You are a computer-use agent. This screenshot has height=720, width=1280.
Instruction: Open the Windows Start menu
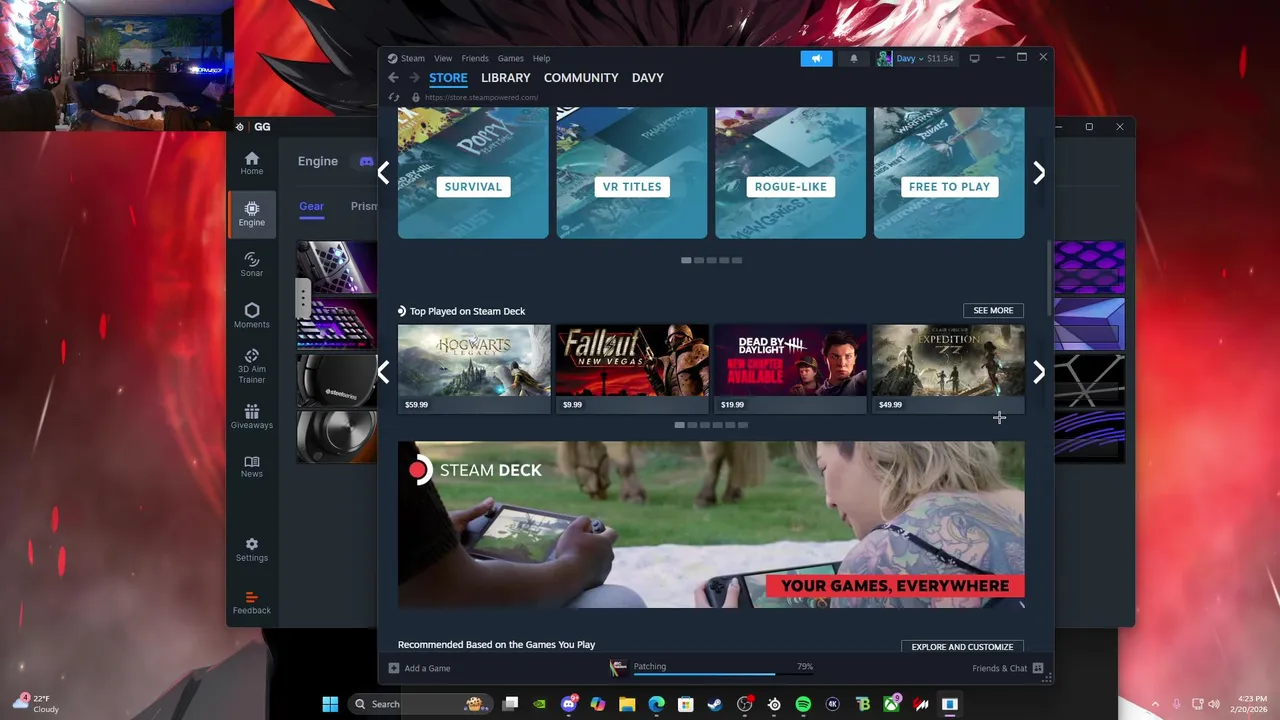pyautogui.click(x=330, y=704)
